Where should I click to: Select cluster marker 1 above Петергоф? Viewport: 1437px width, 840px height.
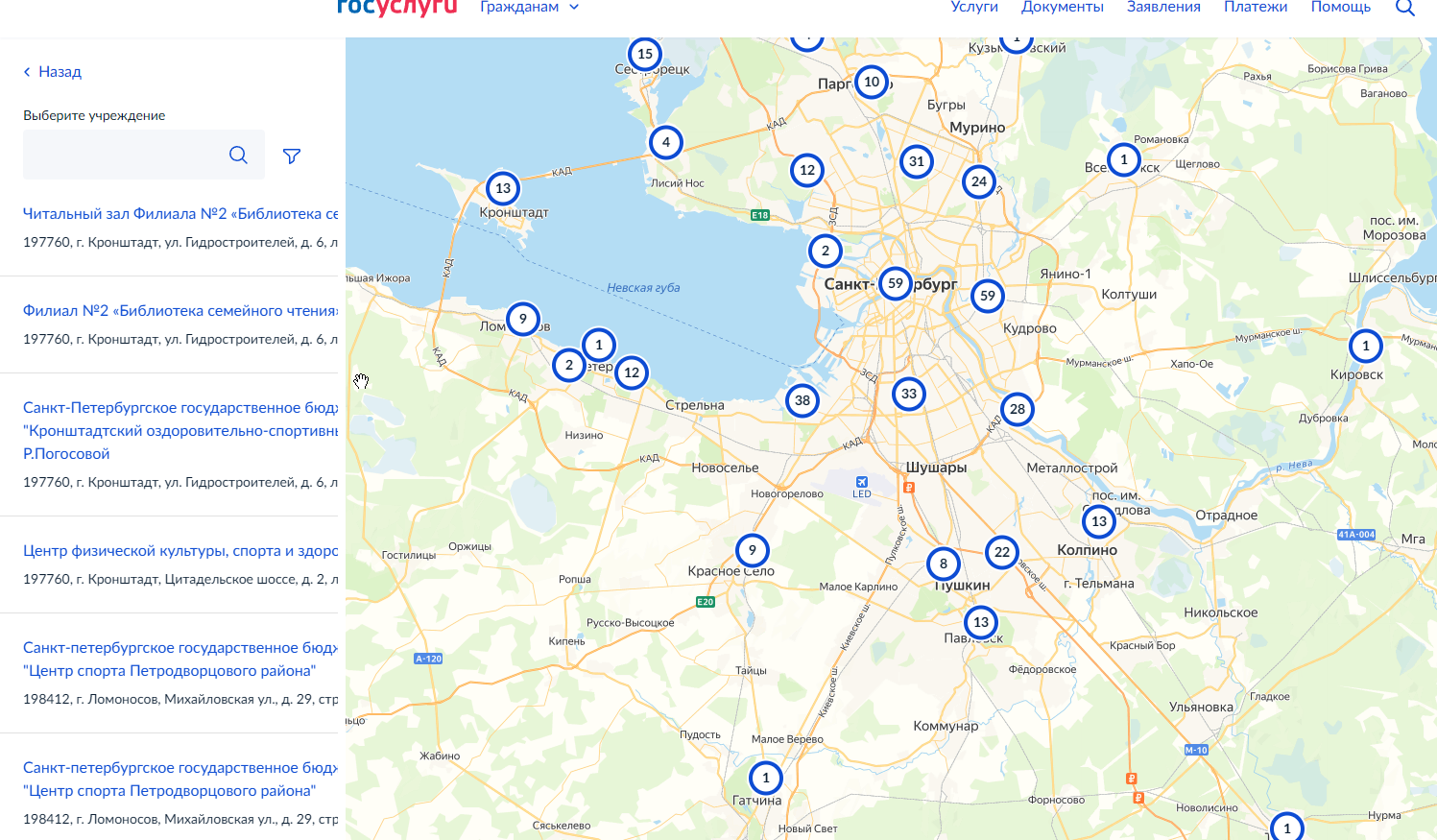point(599,345)
